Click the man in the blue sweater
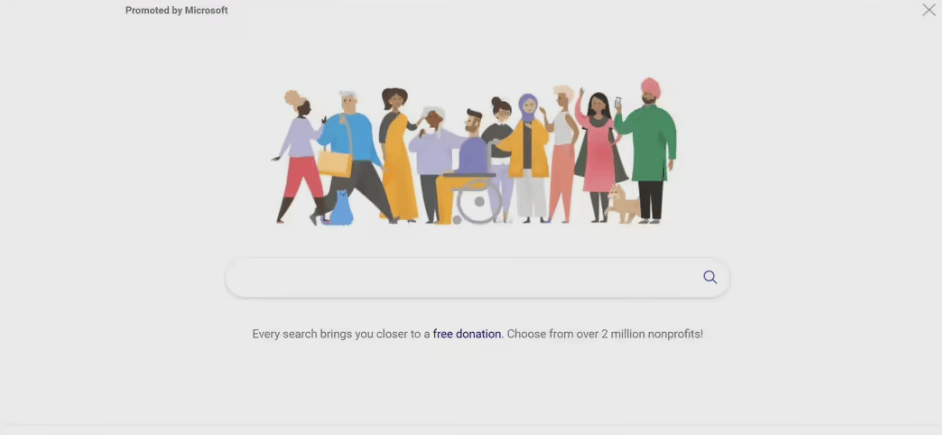Screen dimensions: 942x435 click(351, 157)
